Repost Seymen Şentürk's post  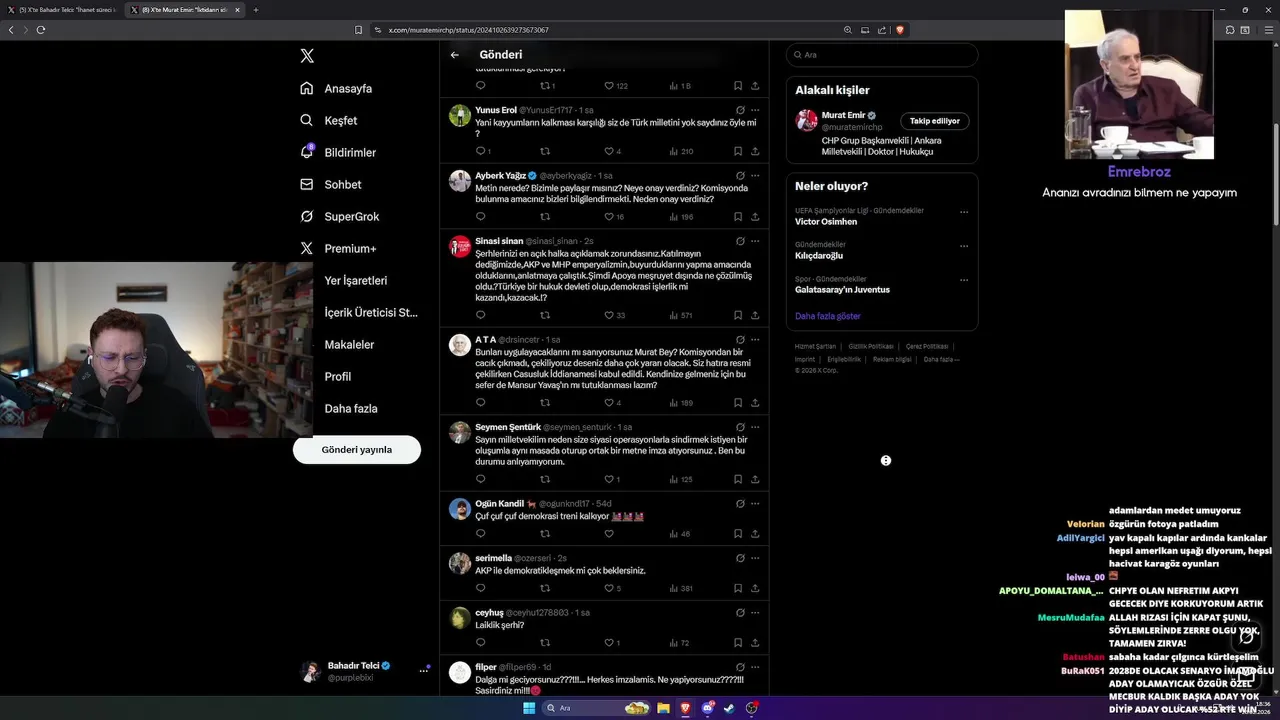tap(545, 479)
